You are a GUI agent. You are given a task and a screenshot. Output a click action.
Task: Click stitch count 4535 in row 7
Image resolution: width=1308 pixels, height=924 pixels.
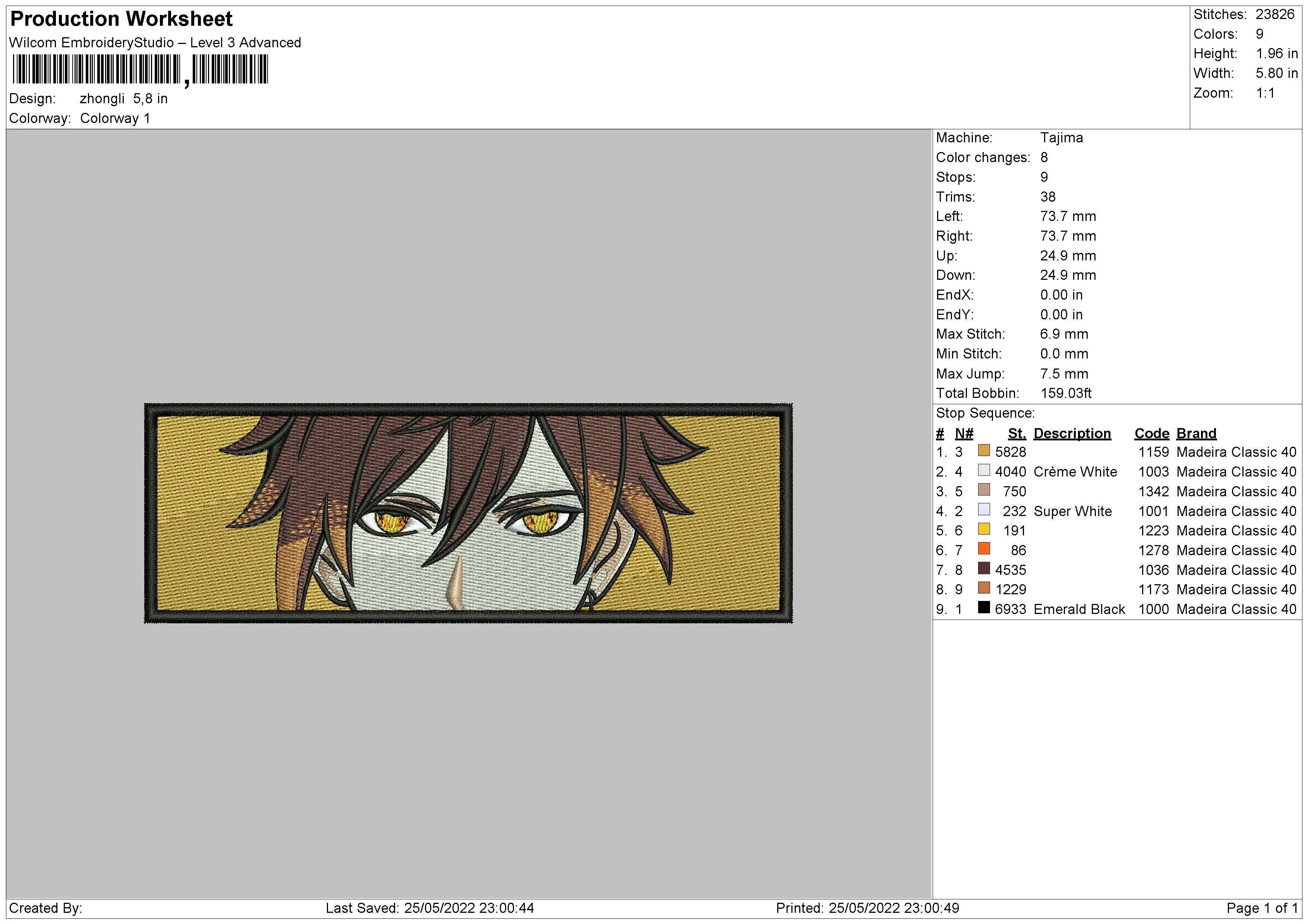(1011, 570)
